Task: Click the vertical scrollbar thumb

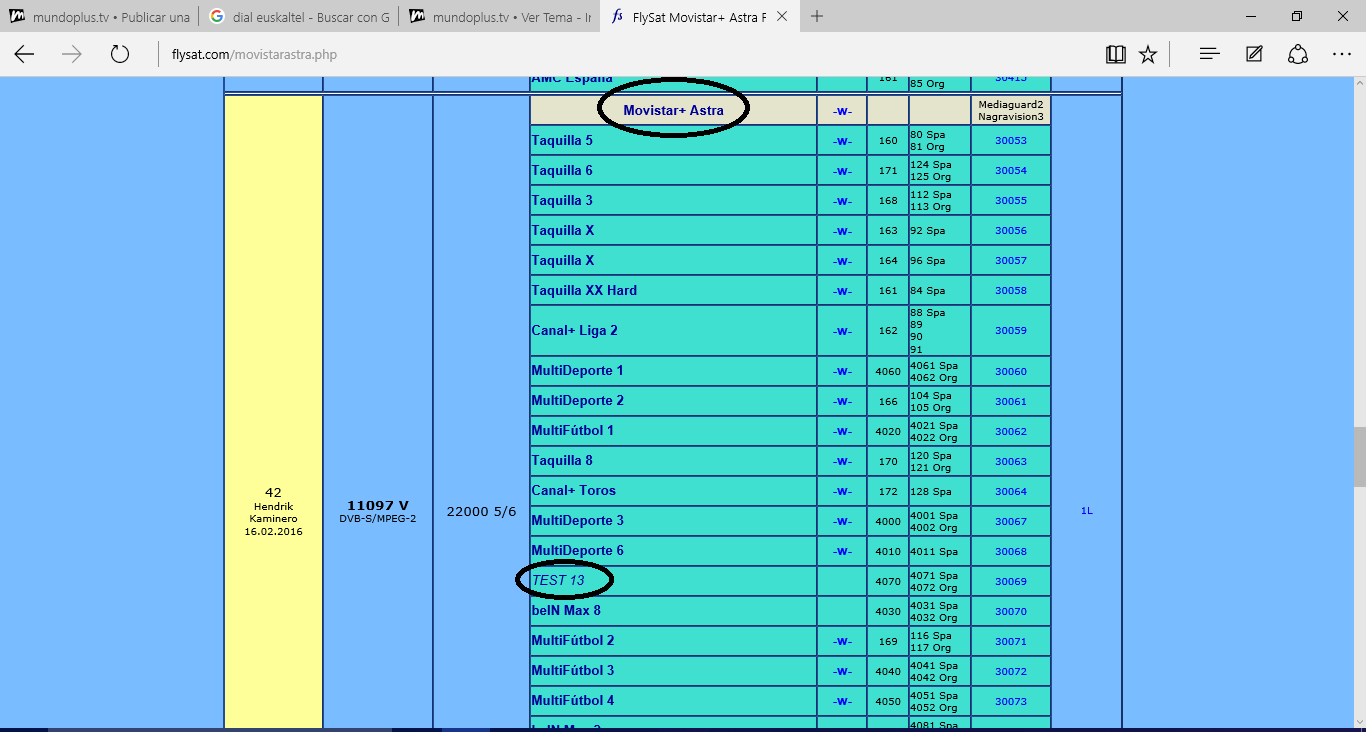Action: click(1359, 455)
